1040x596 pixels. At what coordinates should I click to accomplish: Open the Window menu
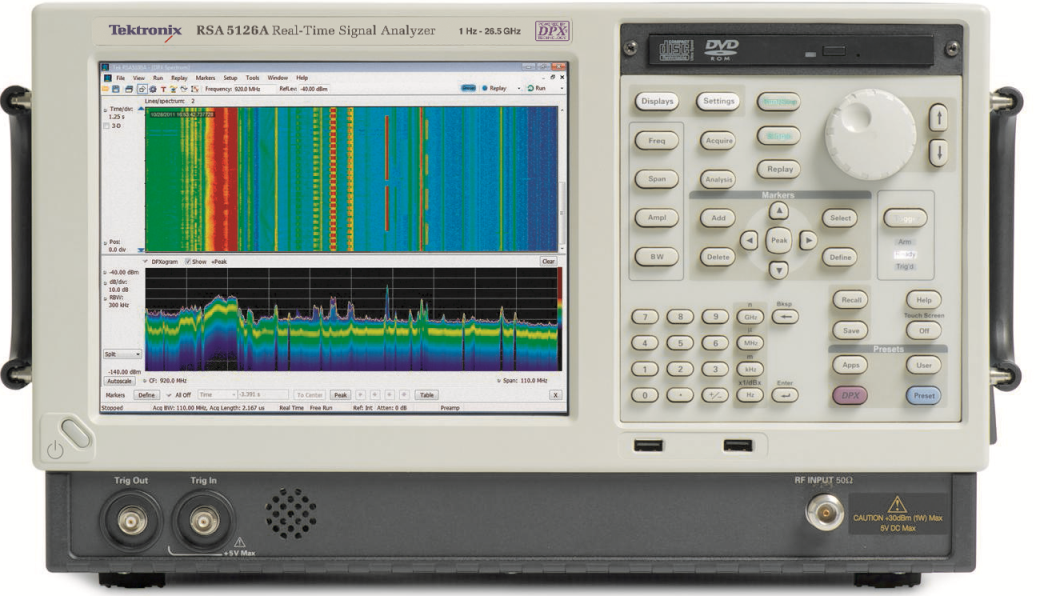click(x=277, y=78)
